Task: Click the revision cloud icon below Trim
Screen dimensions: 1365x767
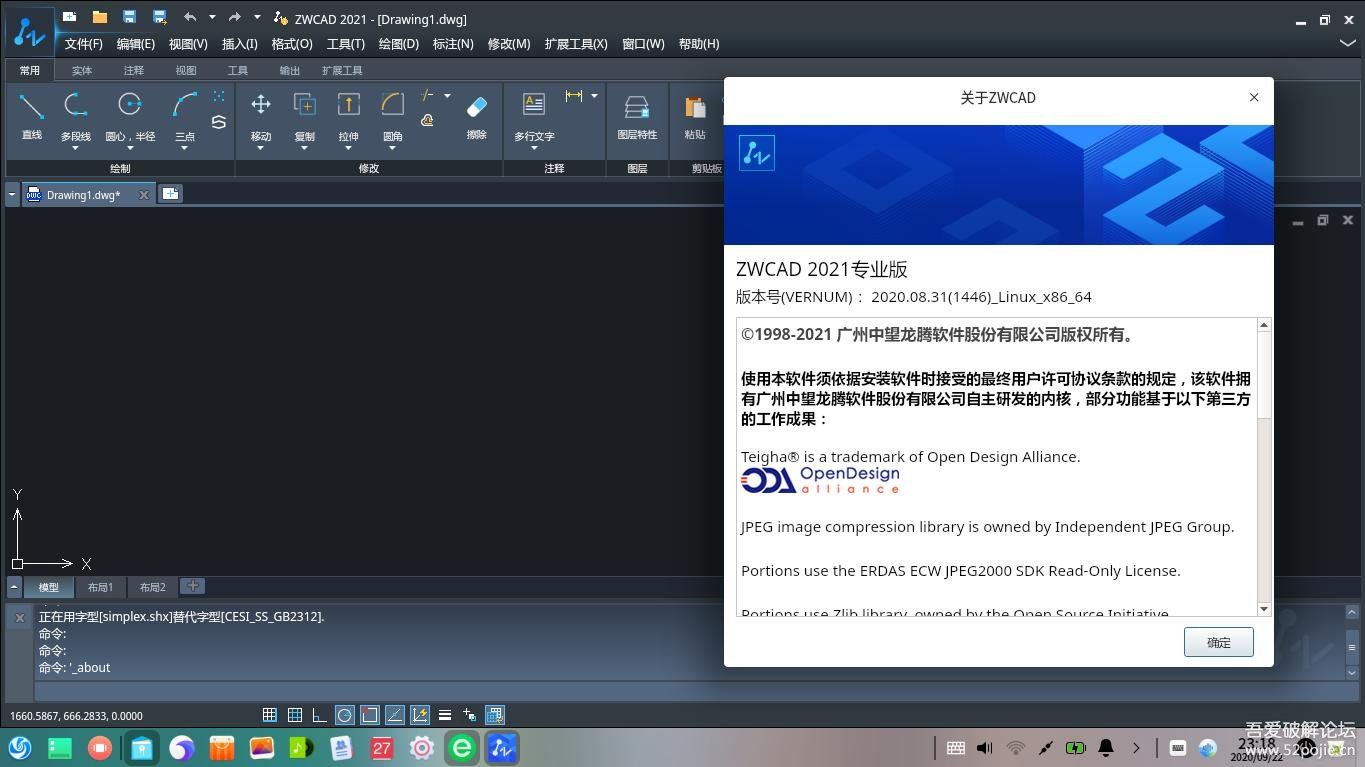Action: [x=428, y=121]
